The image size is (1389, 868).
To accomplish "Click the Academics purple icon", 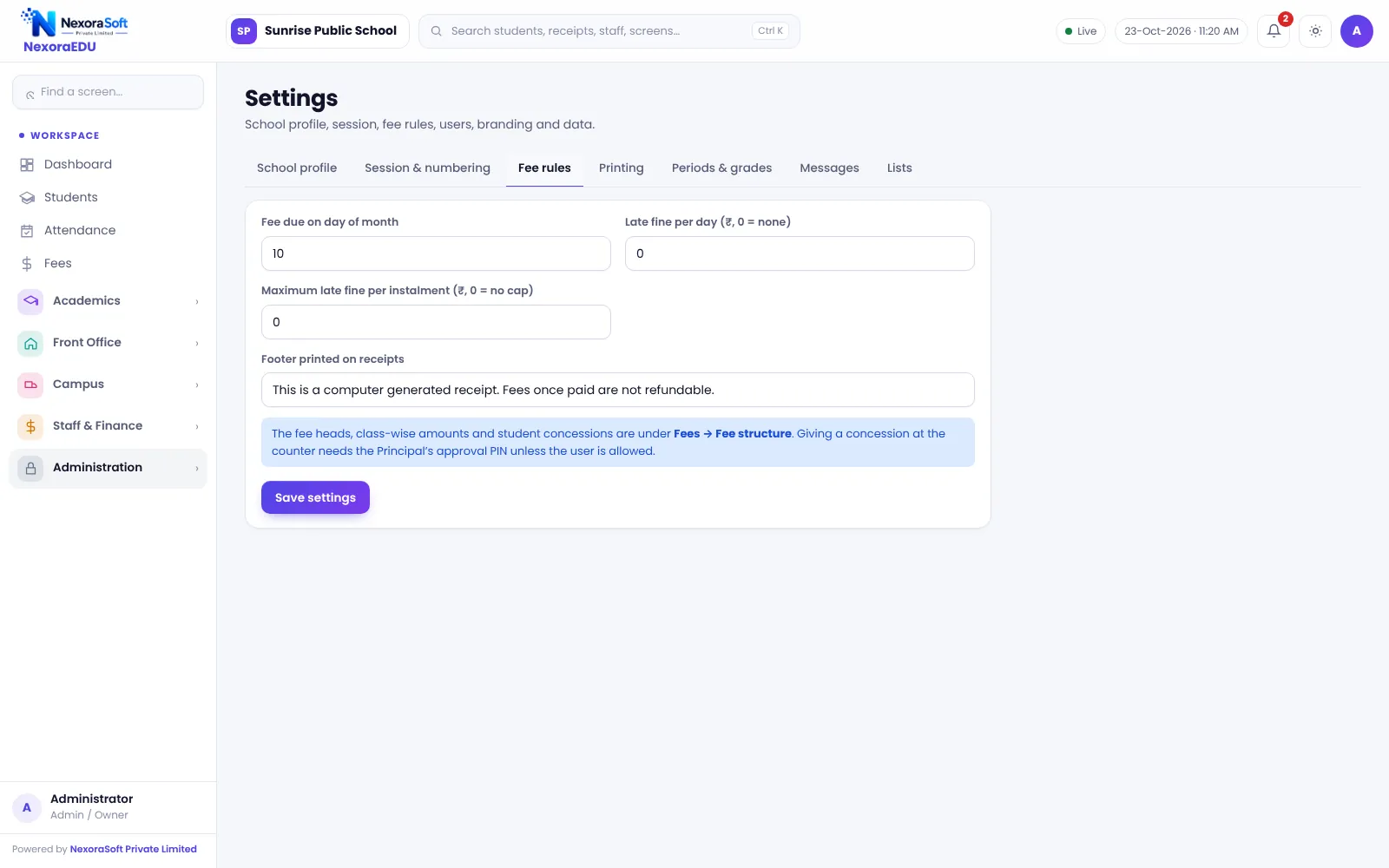I will (x=30, y=301).
